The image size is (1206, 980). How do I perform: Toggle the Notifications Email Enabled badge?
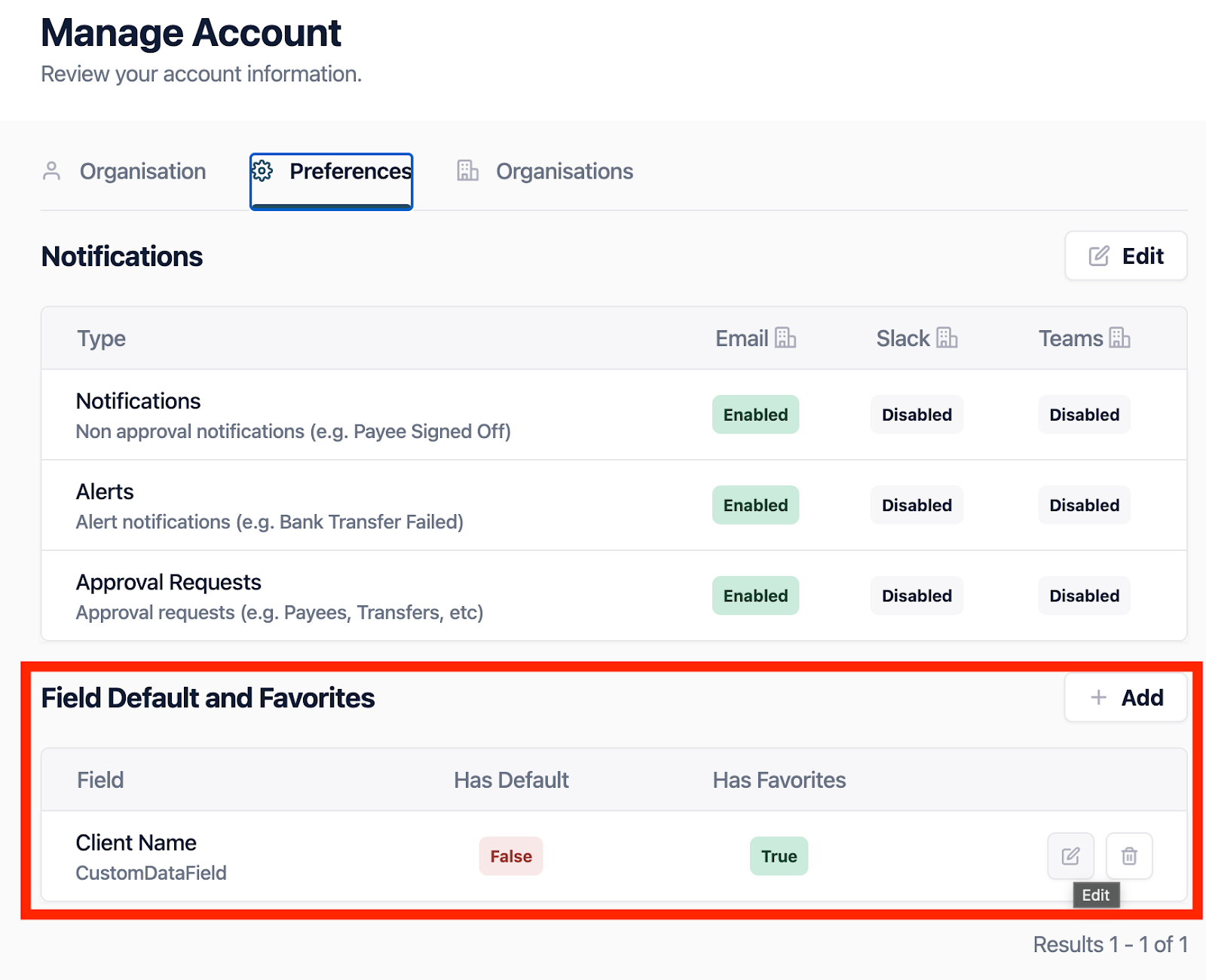coord(755,415)
